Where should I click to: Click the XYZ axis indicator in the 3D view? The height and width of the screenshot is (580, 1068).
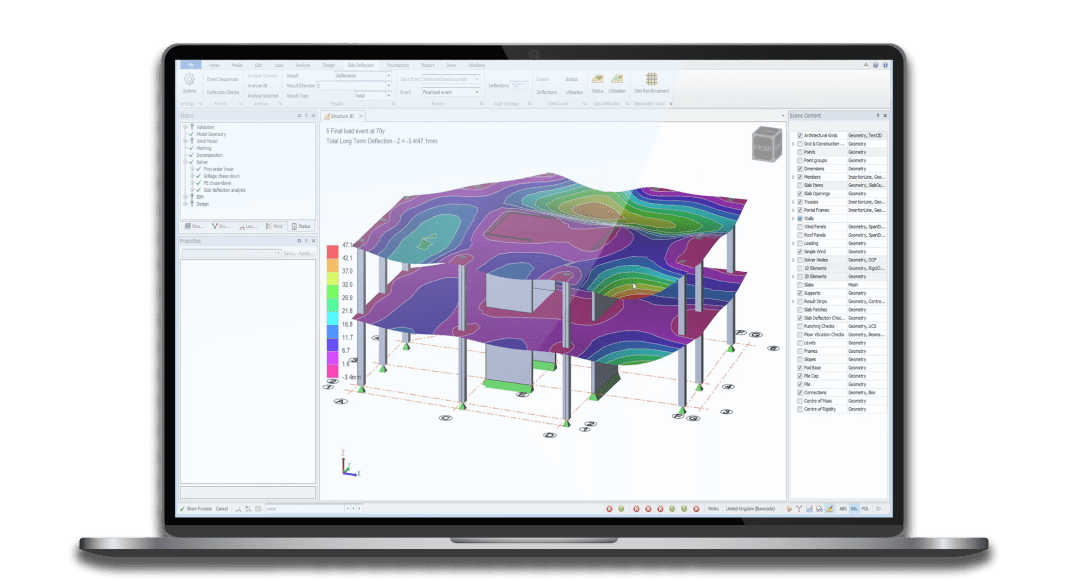tap(346, 466)
